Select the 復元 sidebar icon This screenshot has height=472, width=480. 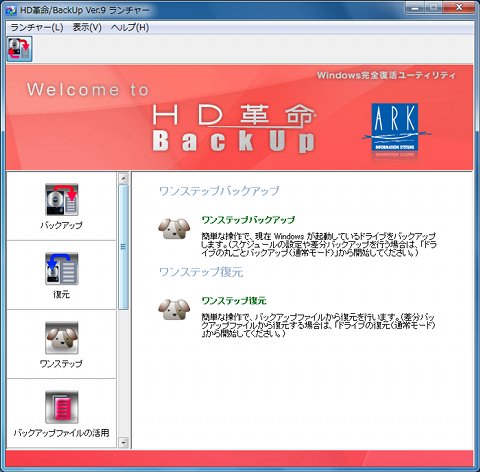tap(62, 269)
